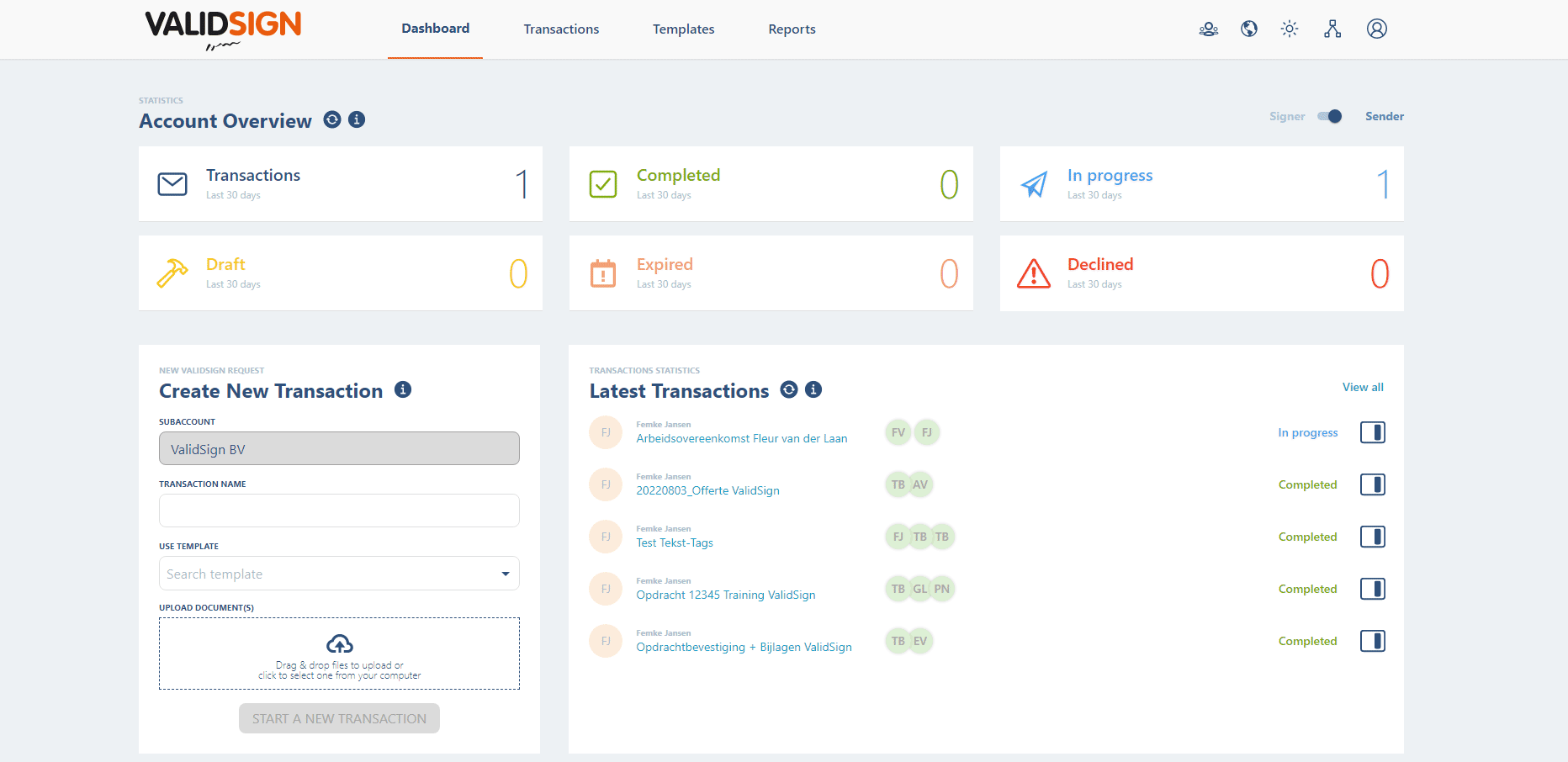Show Create New Transaction info icon
Viewport: 1568px width, 762px height.
403,389
